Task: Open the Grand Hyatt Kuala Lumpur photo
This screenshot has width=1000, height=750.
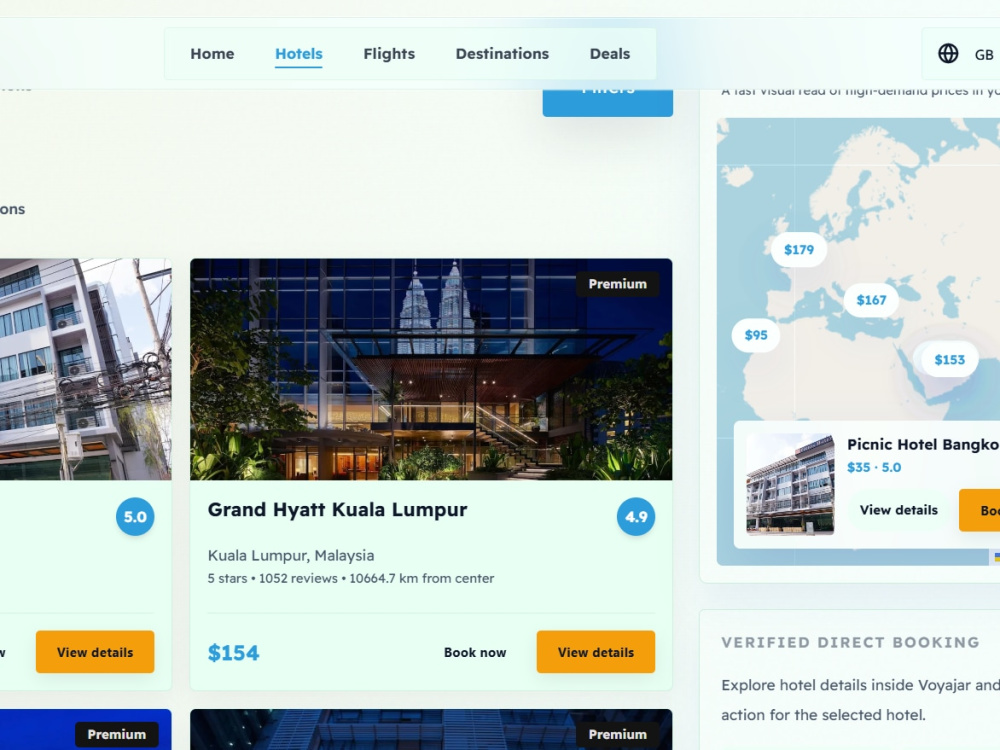Action: 431,369
